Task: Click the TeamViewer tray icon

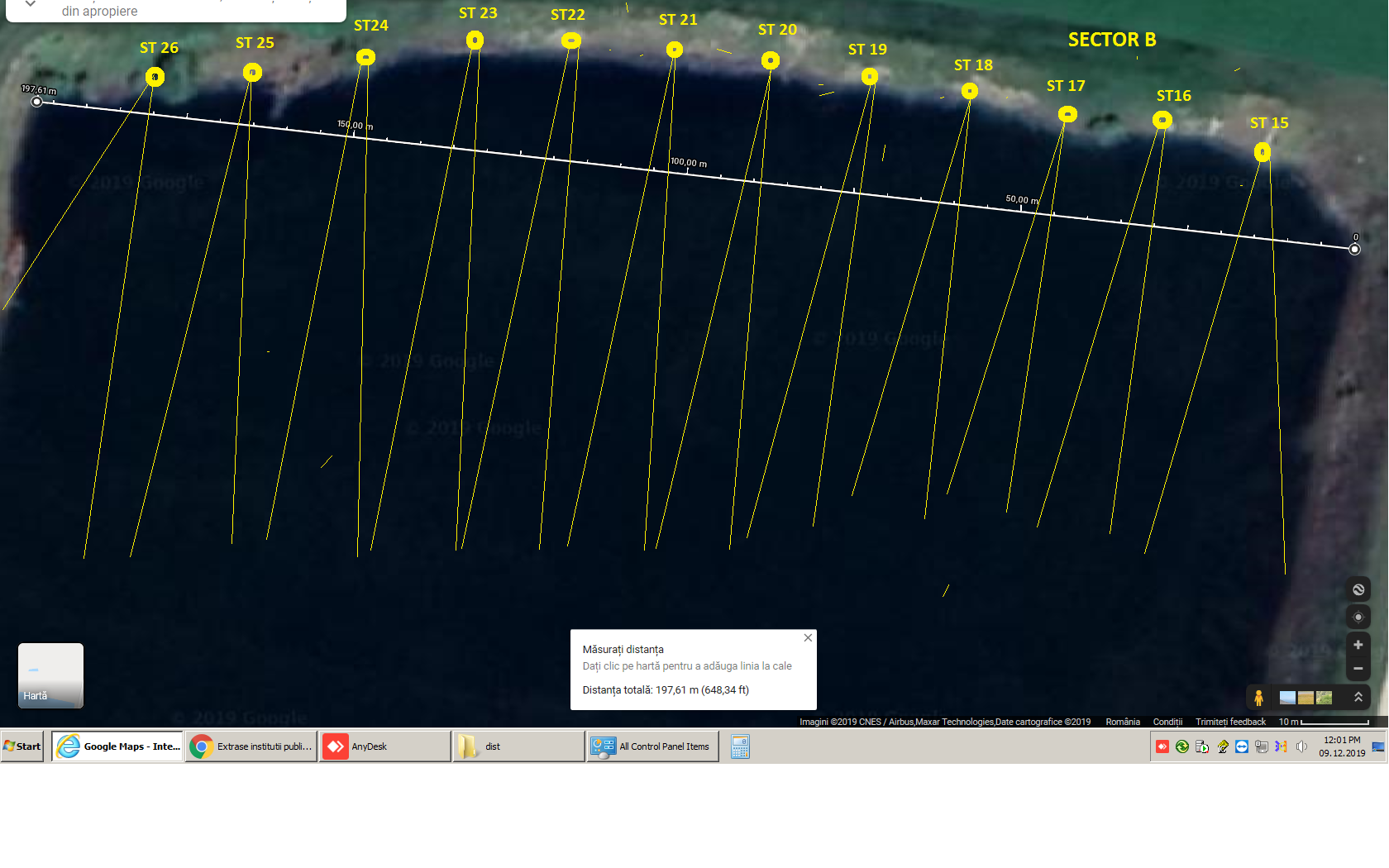Action: tap(1242, 746)
